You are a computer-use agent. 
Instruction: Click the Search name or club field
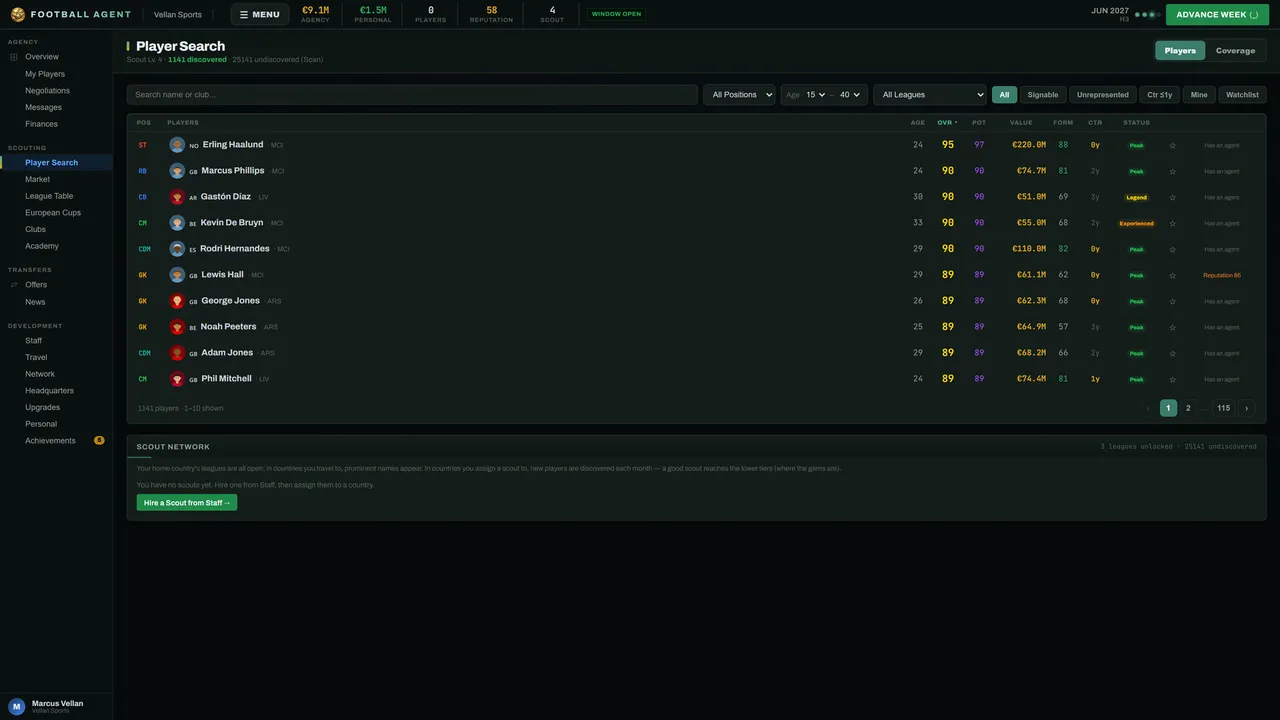click(412, 95)
